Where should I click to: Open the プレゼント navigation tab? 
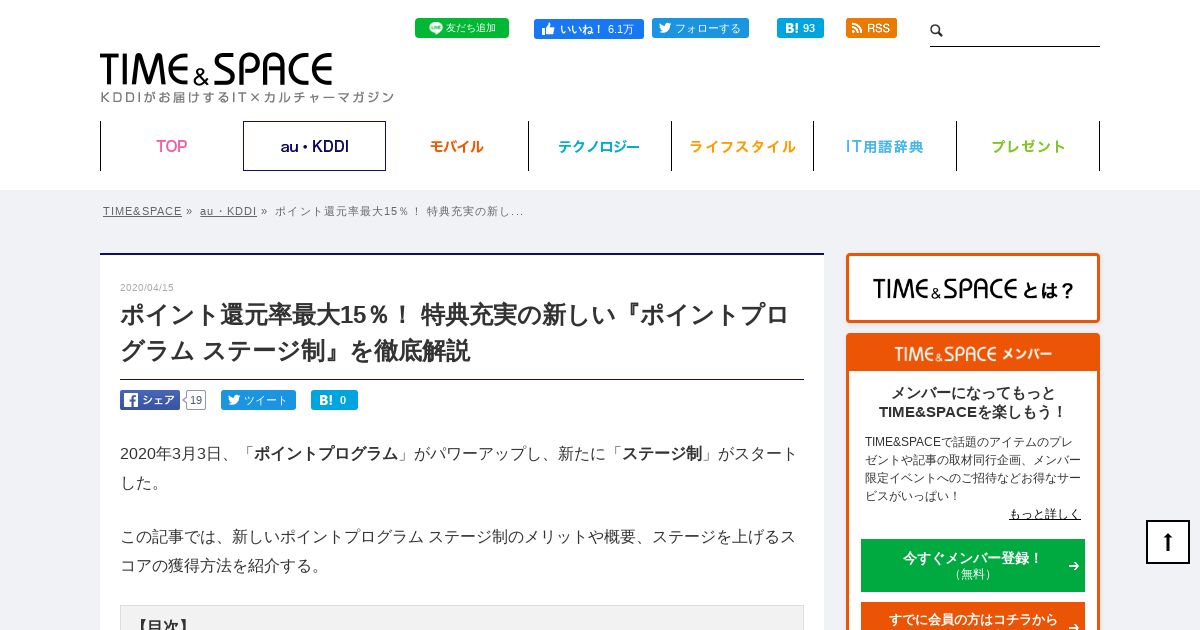1028,146
